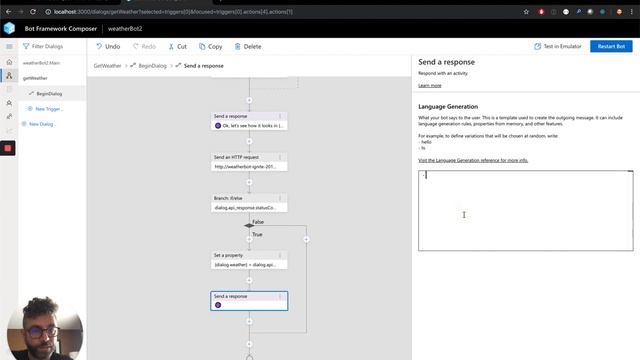Image resolution: width=640 pixels, height=360 pixels.
Task: Open the Bot Responses sidebar icon
Action: (x=9, y=103)
